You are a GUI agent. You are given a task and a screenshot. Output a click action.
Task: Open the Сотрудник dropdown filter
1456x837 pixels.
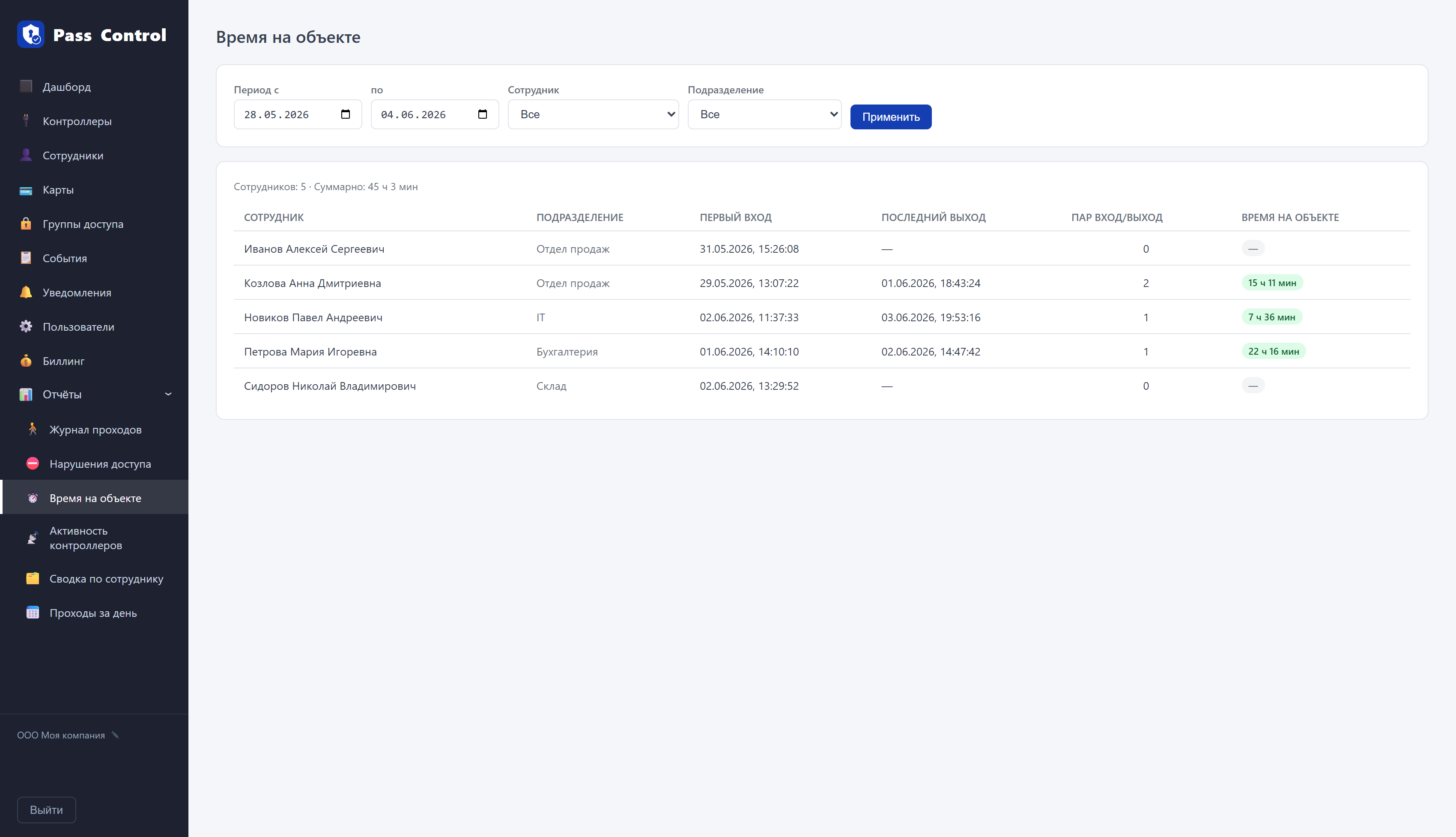click(594, 114)
